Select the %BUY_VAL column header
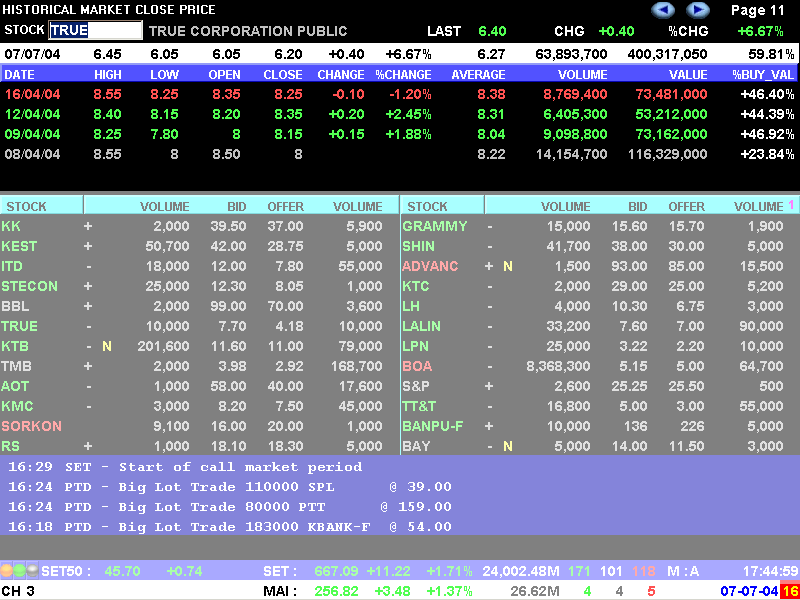Image resolution: width=800 pixels, height=600 pixels. (x=764, y=75)
